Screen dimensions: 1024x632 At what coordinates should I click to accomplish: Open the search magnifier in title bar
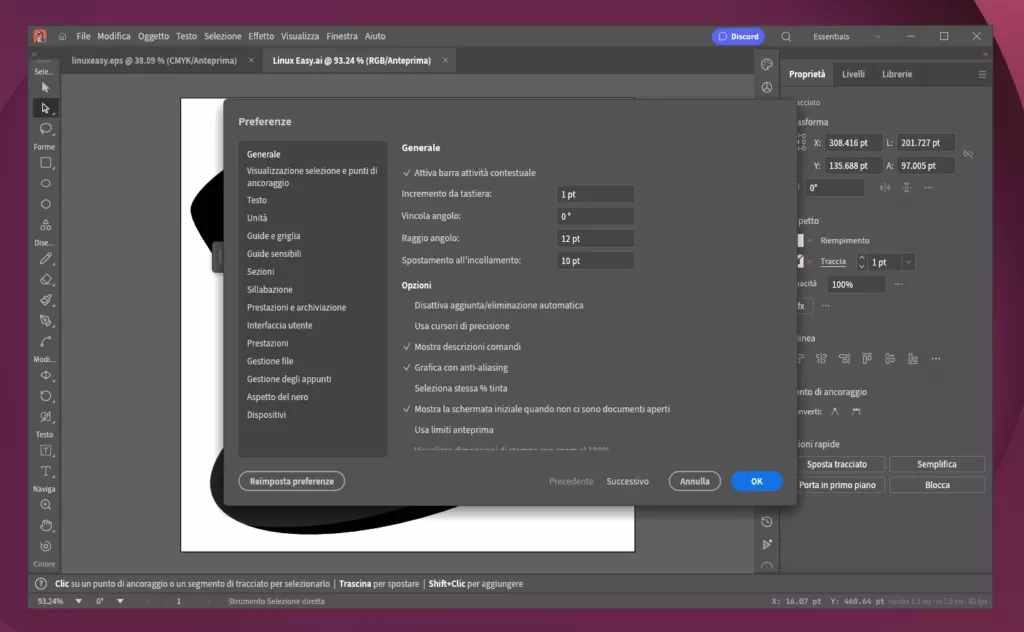[786, 37]
